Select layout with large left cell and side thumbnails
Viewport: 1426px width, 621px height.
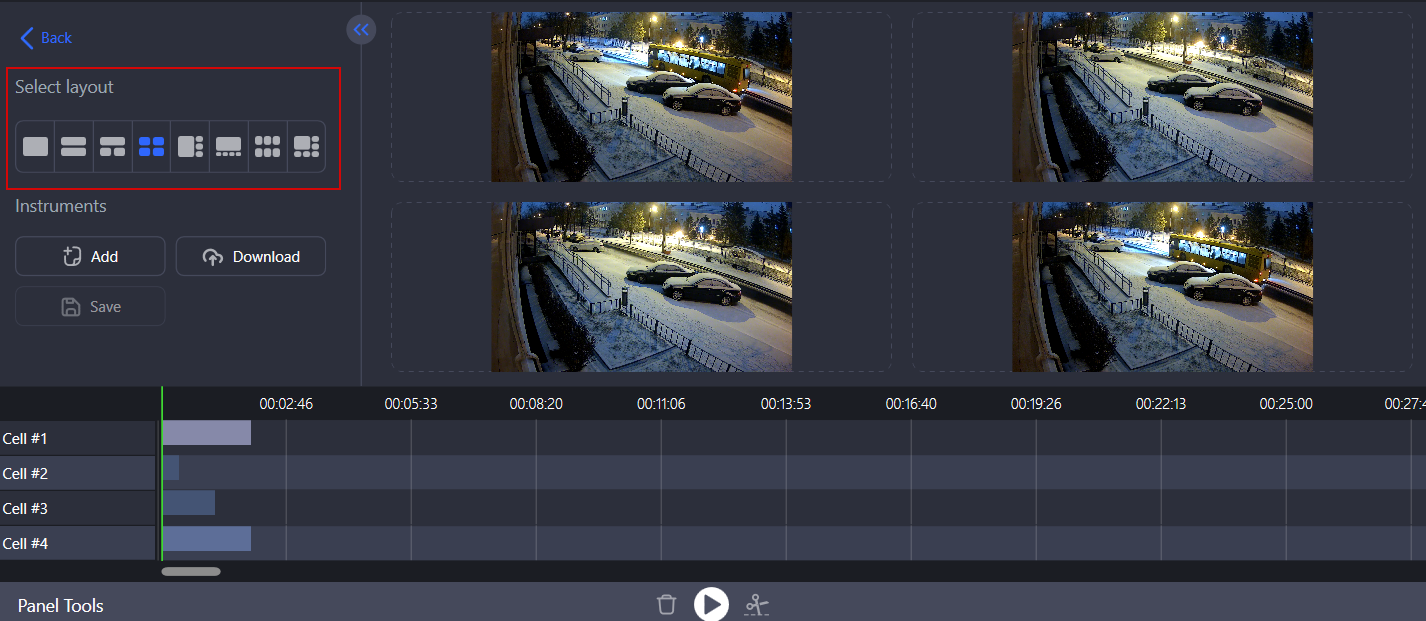tap(189, 146)
